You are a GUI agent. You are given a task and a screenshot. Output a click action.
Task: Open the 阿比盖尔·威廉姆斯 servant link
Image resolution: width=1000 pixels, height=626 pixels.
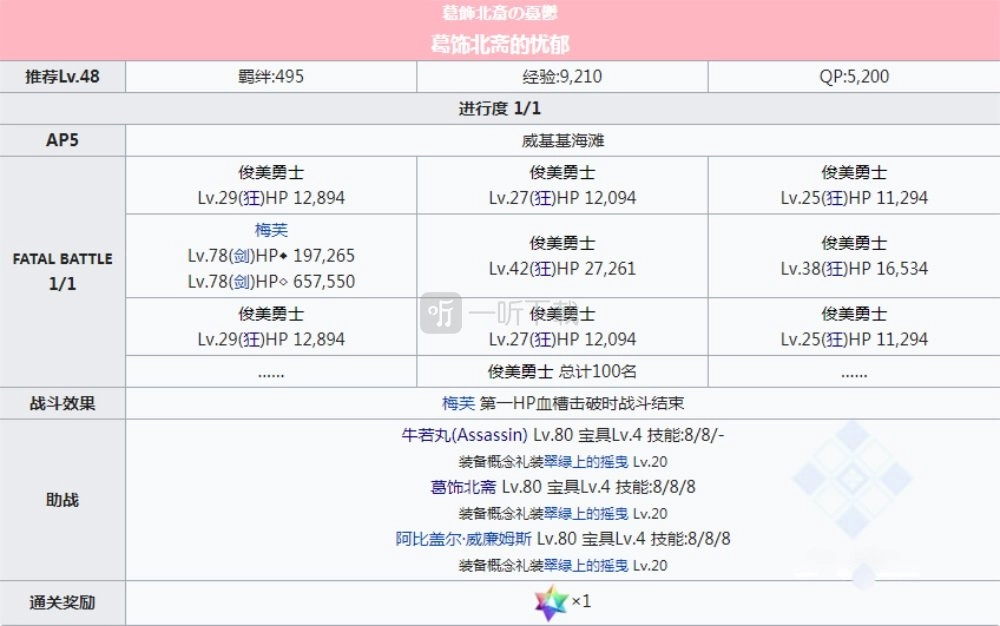[463, 539]
